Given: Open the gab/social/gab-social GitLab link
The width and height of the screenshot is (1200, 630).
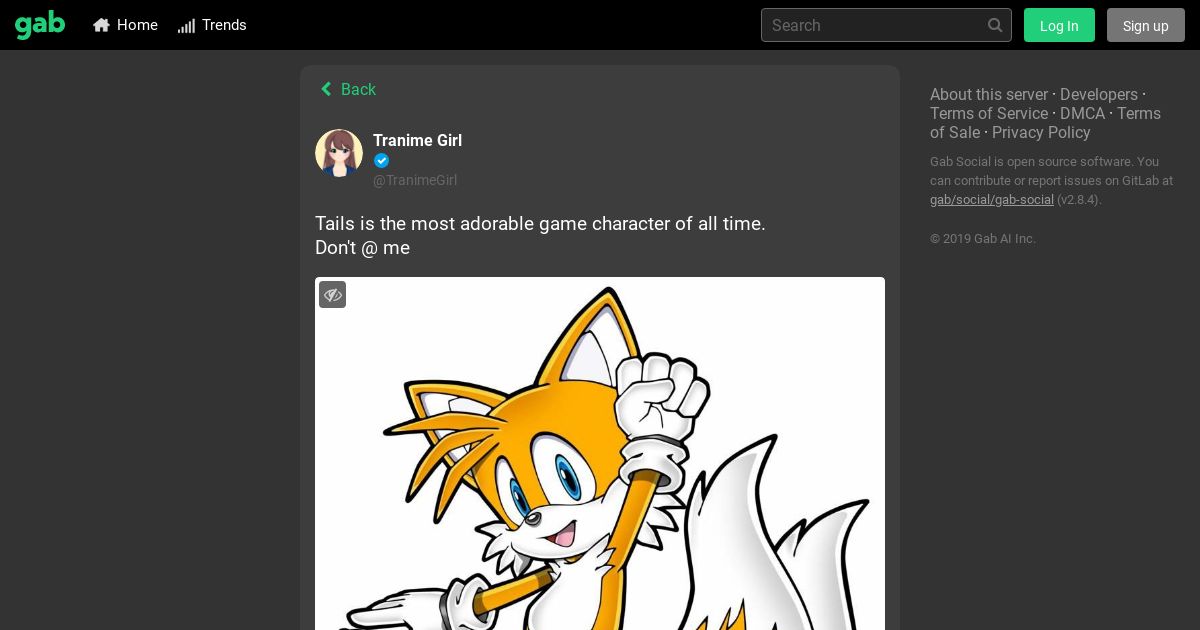Looking at the screenshot, I should (x=992, y=200).
